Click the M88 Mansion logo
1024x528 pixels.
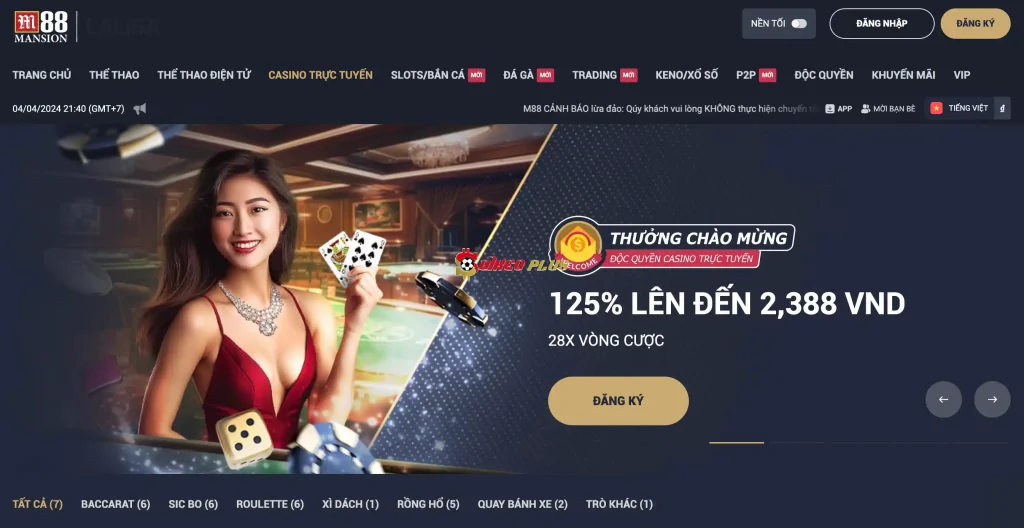pos(40,27)
